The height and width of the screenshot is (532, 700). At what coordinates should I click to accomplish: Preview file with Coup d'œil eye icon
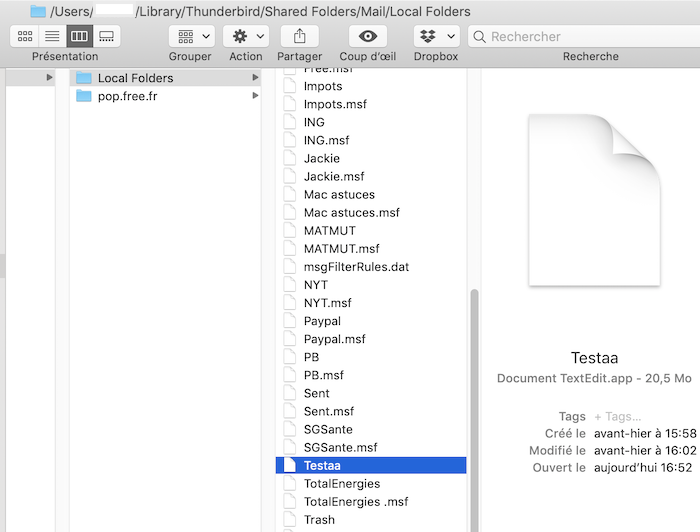367,36
